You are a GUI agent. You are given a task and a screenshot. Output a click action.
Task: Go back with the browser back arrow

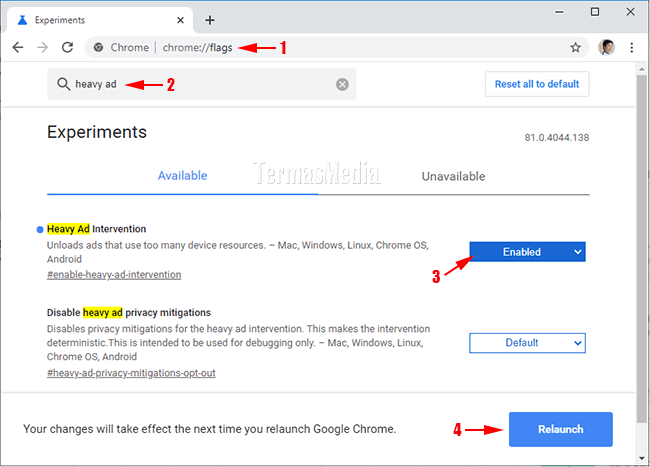pos(18,48)
